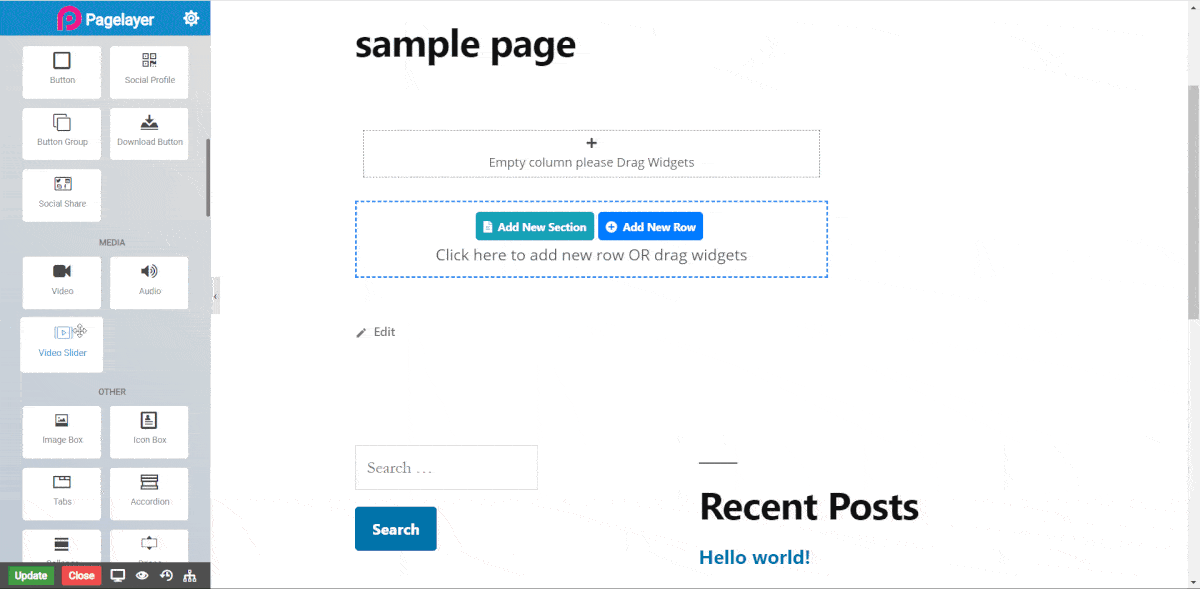Open responsive device view on bottom bar
1200x589 pixels.
point(118,576)
